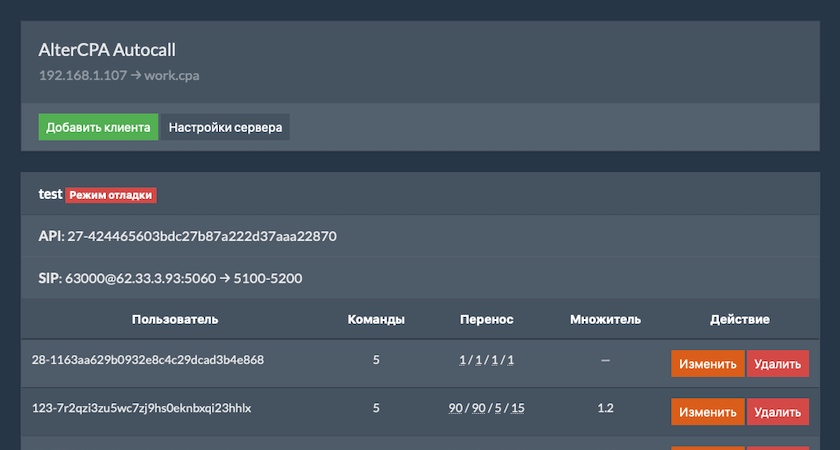This screenshot has height=450, width=840.
Task: Click the 90 / 90 / 5 / 15 transfer value
Action: (x=486, y=408)
